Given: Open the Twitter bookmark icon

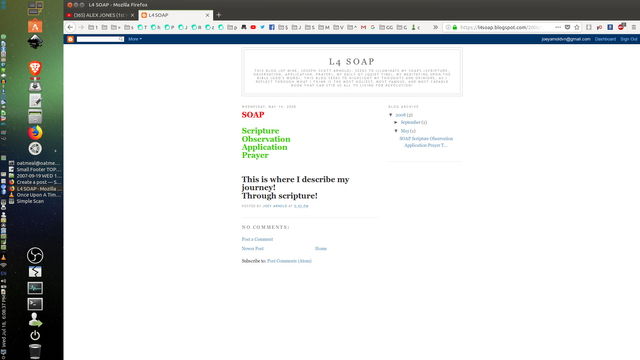Looking at the screenshot, I should coord(262,27).
